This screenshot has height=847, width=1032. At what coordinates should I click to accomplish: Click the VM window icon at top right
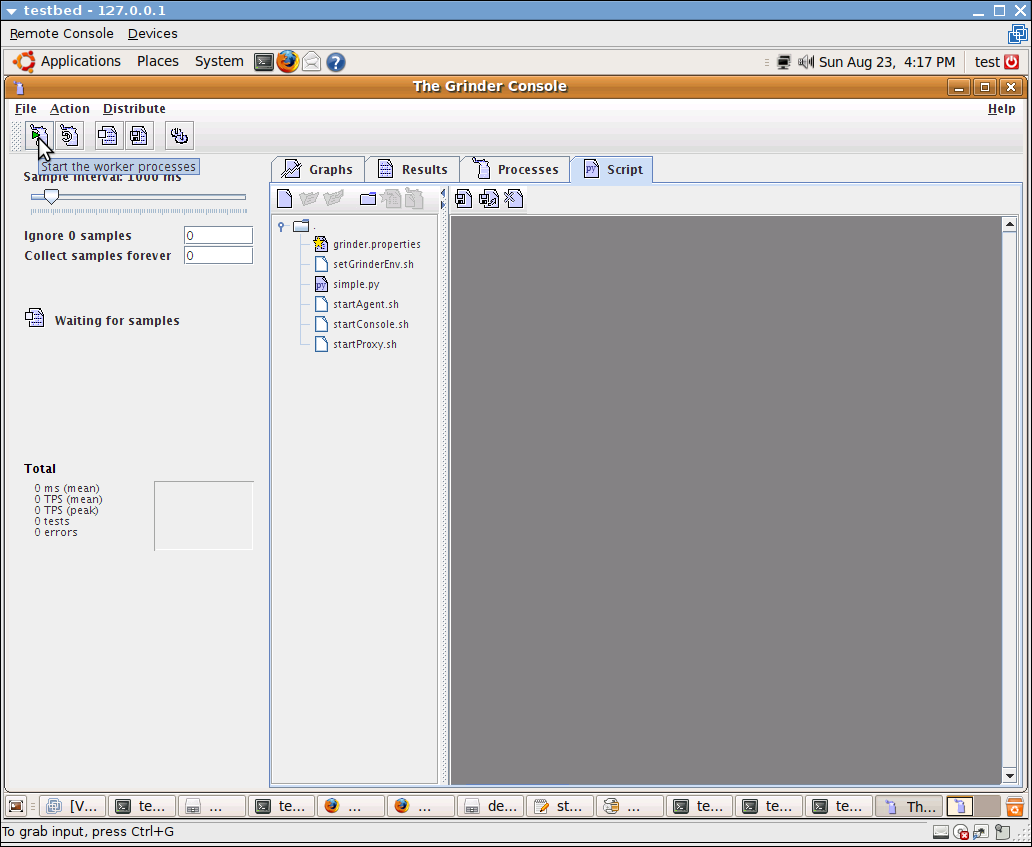1018,34
